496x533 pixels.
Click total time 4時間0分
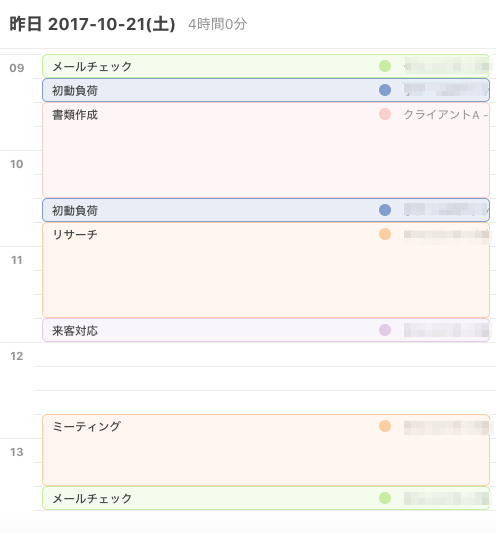coord(218,24)
